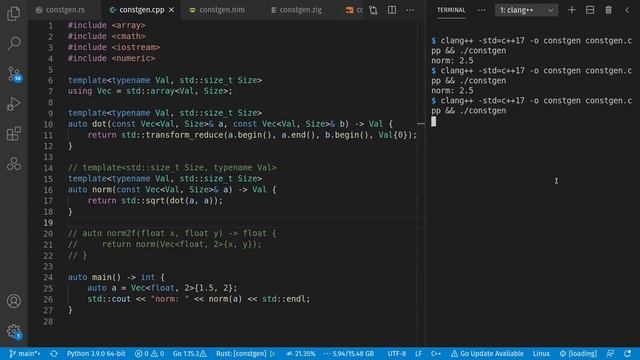The image size is (640, 360).
Task: Click the 5.94/15.48 GB memory status
Action: tap(349, 353)
